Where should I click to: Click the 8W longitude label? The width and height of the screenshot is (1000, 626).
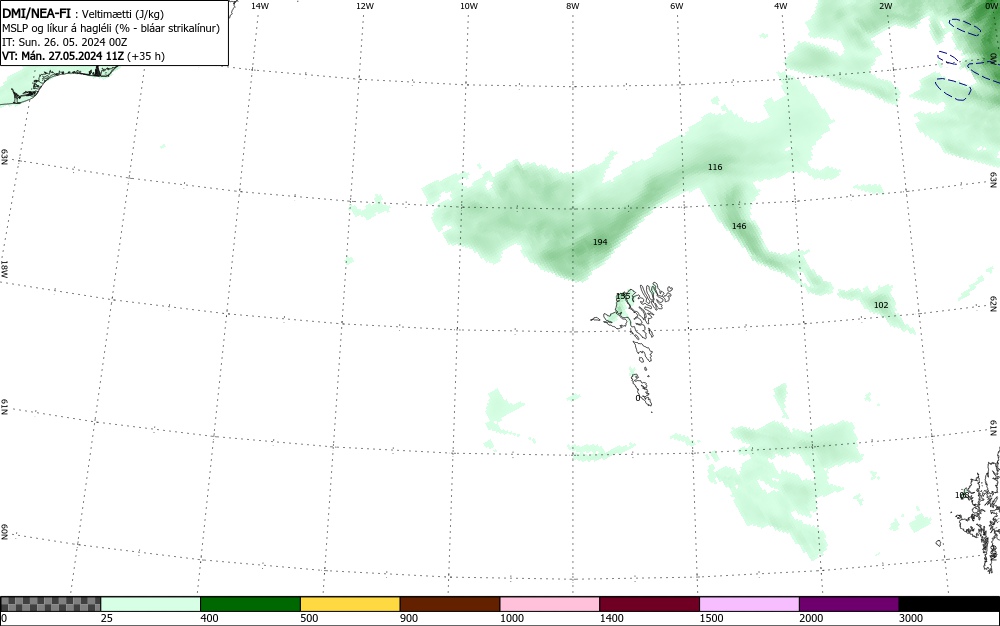pyautogui.click(x=573, y=6)
